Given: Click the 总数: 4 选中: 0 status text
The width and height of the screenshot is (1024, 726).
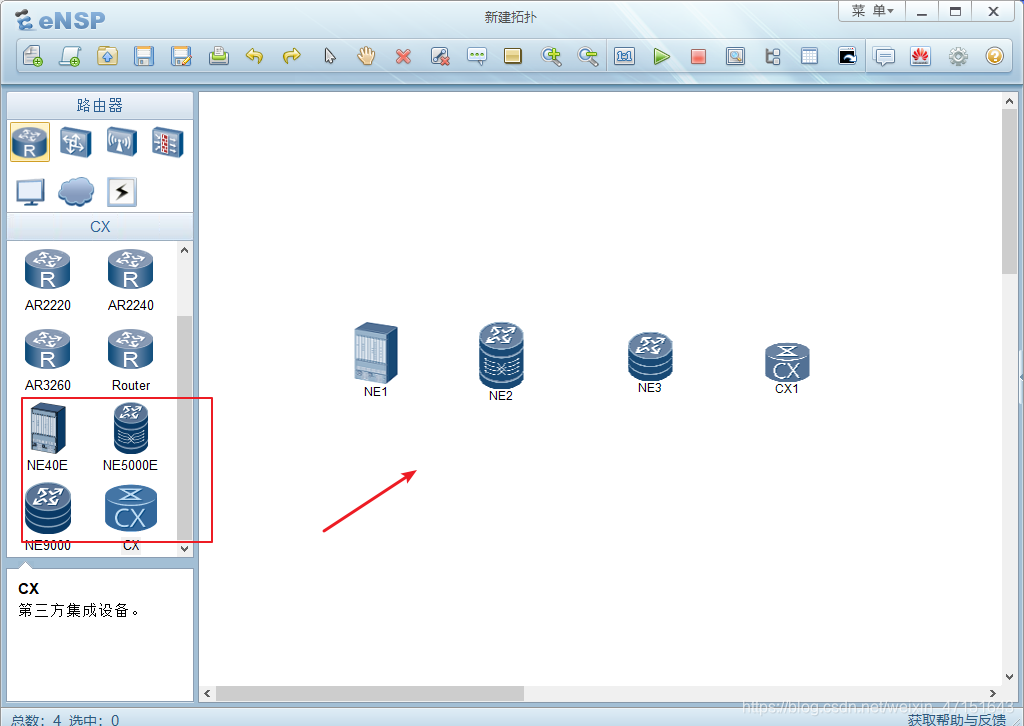Looking at the screenshot, I should tap(65, 720).
